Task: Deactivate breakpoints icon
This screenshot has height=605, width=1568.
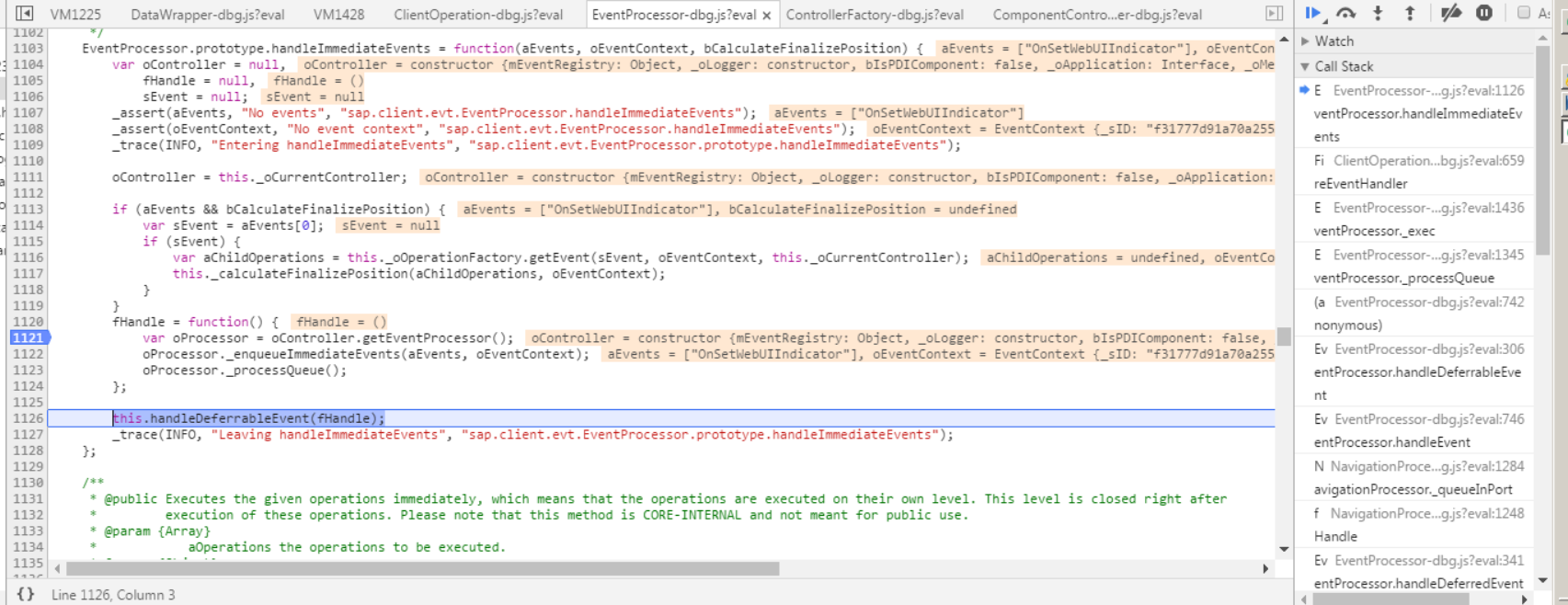Action: pos(1451,13)
